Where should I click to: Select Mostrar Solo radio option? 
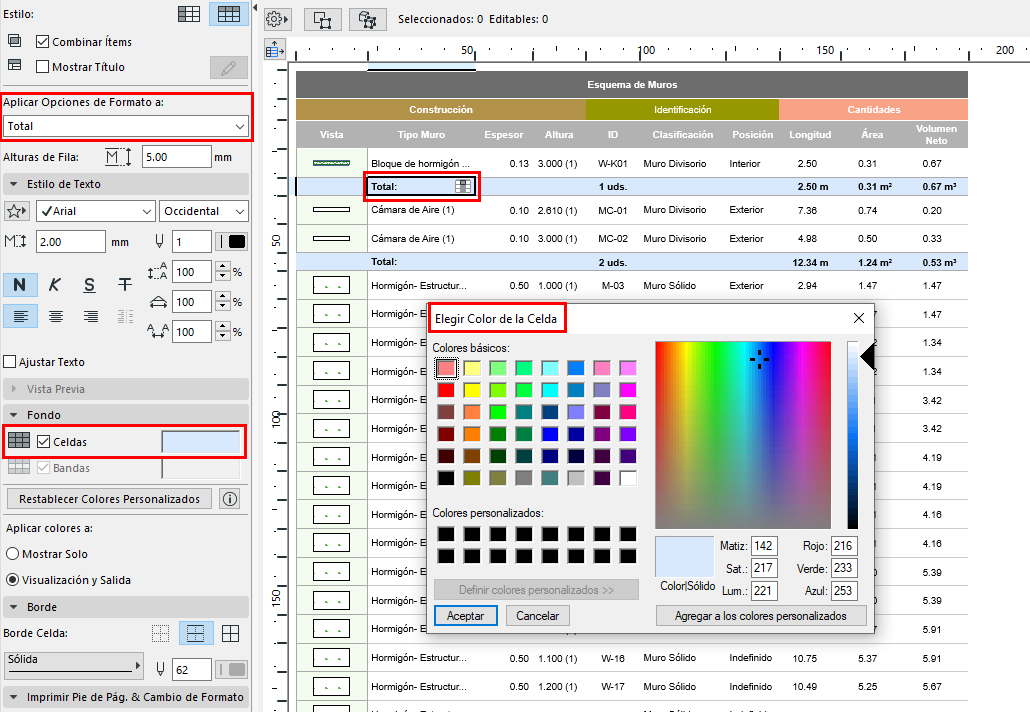pyautogui.click(x=13, y=554)
